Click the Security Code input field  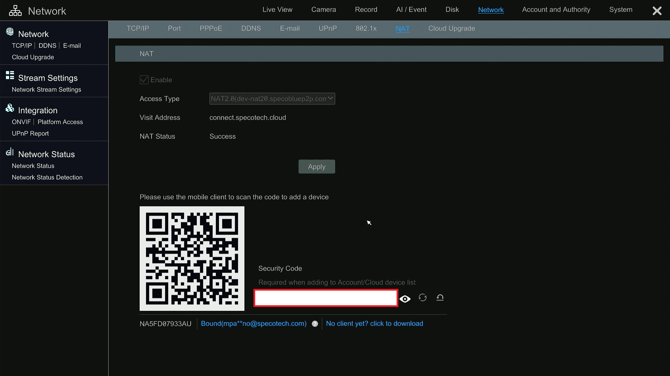[326, 298]
